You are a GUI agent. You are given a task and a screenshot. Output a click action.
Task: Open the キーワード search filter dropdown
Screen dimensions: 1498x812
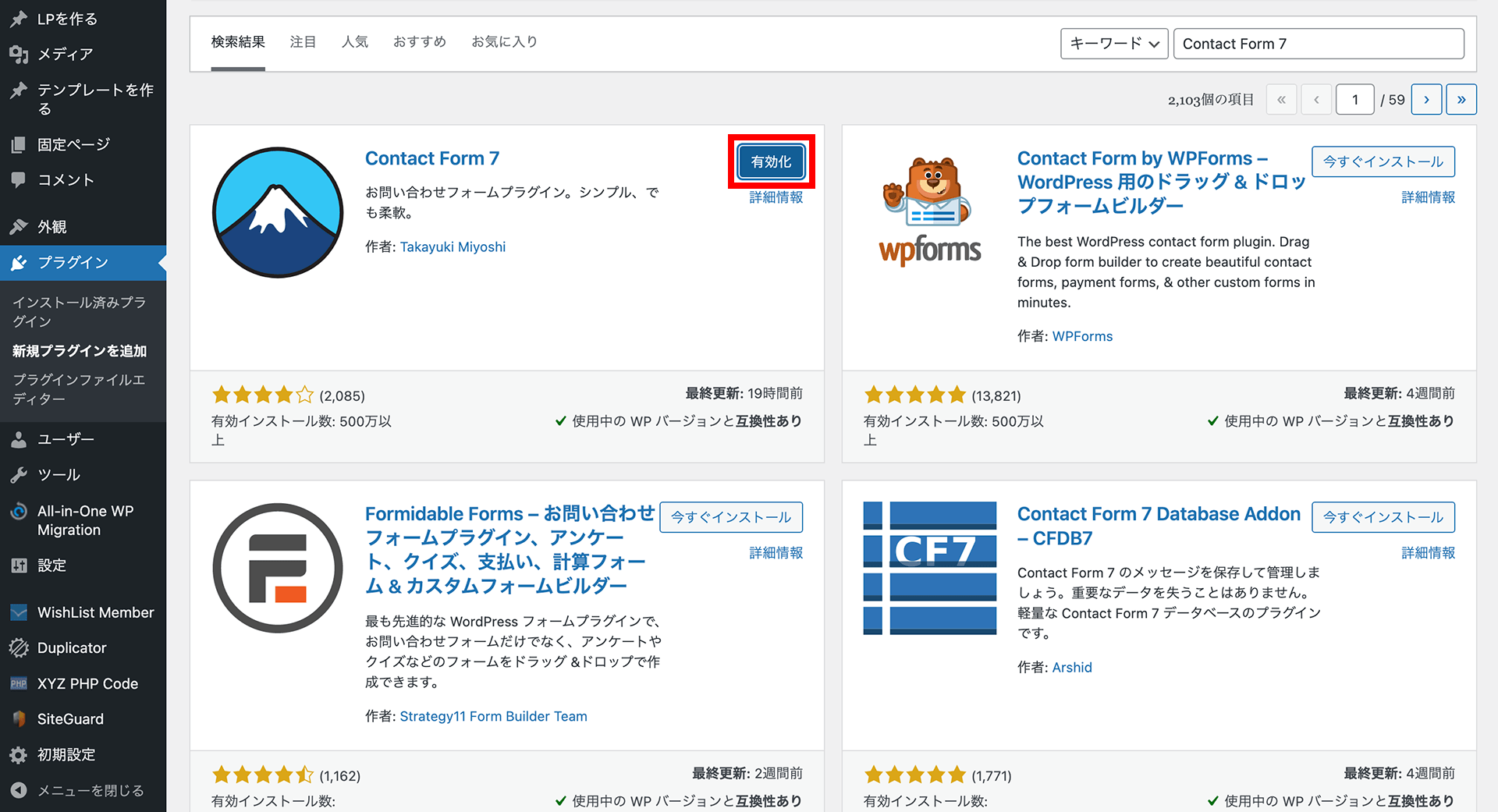pos(1114,44)
